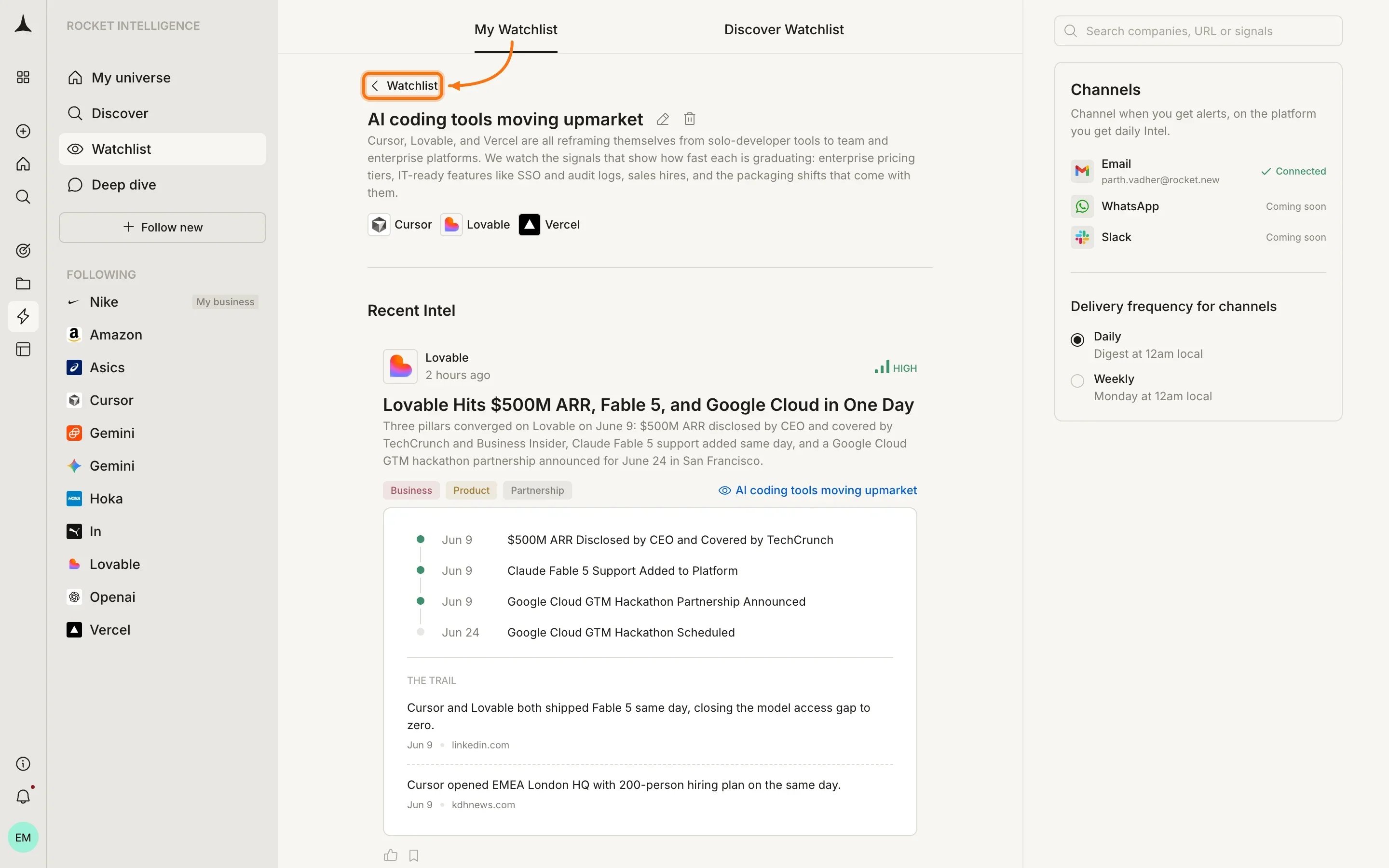Click the home icon in left rail
Image resolution: width=1389 pixels, height=868 pixels.
coord(23,164)
